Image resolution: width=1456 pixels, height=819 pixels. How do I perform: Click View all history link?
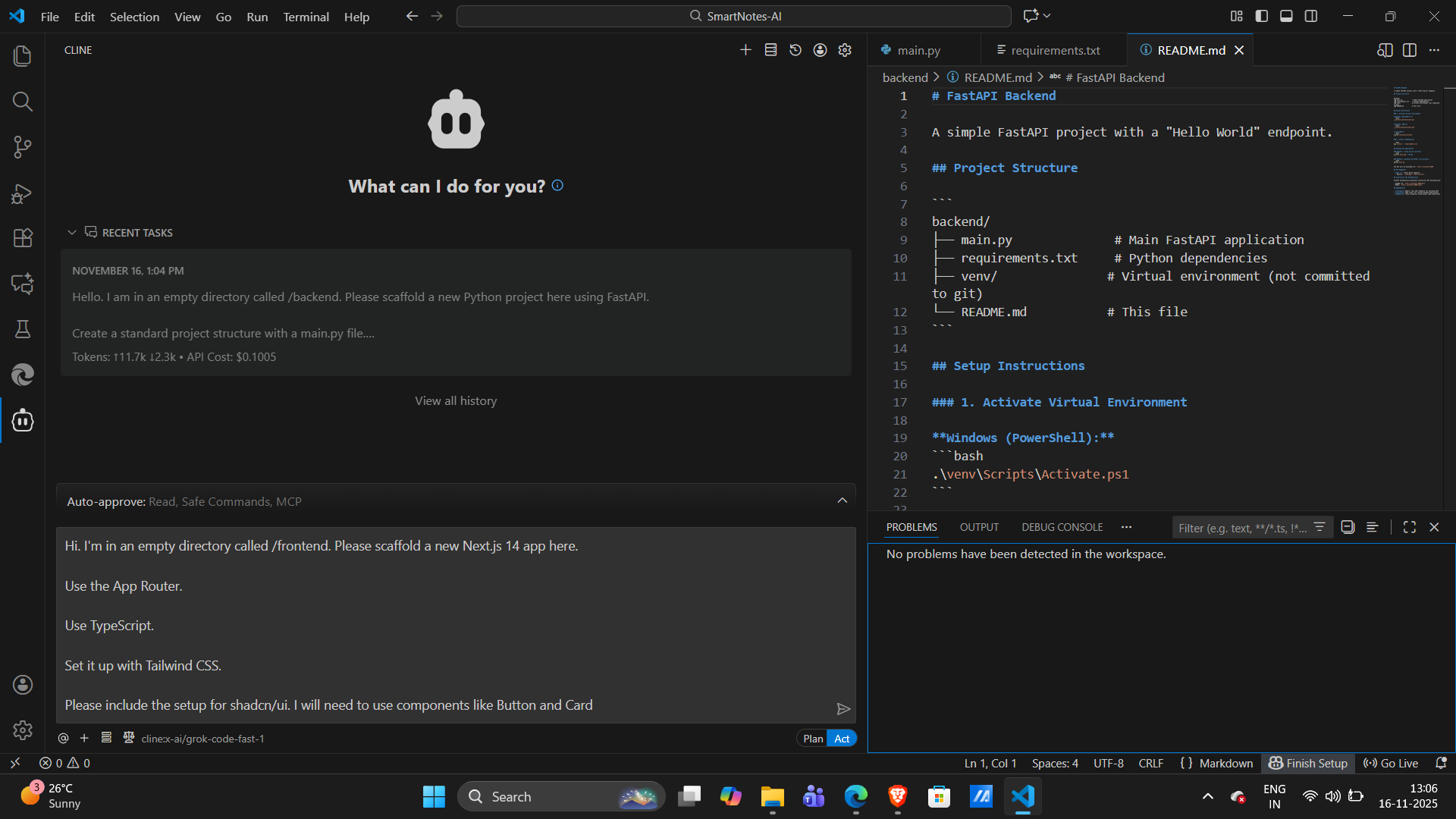[456, 400]
